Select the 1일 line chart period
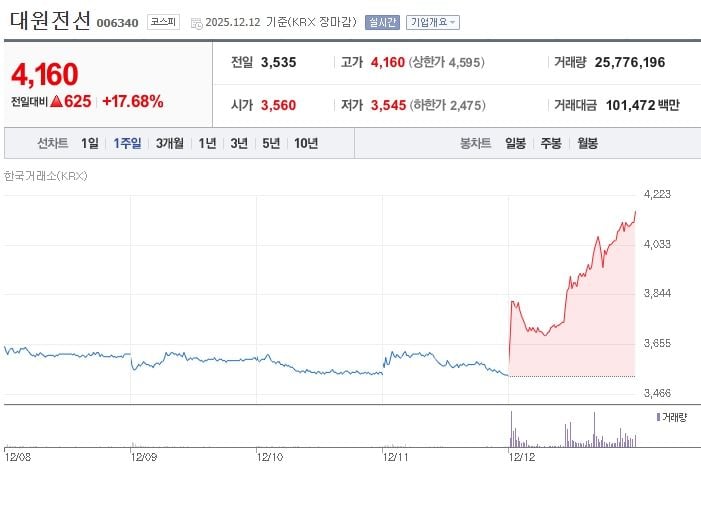 pyautogui.click(x=90, y=143)
